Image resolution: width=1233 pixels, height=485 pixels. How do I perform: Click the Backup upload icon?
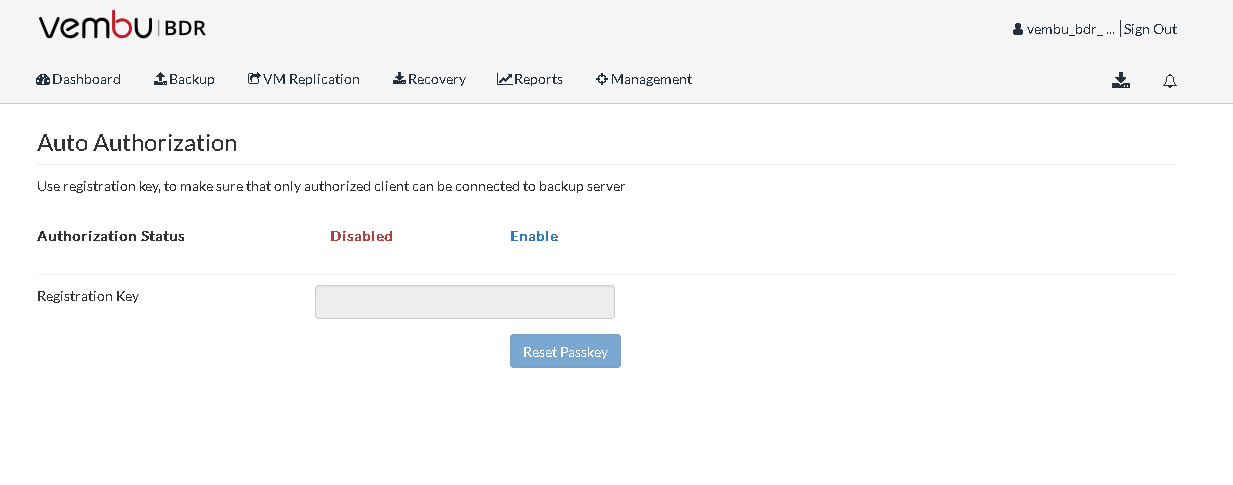tap(160, 79)
